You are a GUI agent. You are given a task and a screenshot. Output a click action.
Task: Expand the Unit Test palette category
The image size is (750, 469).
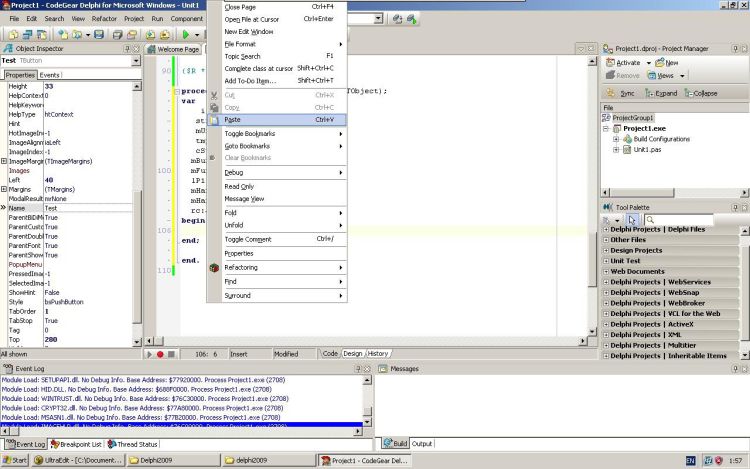point(606,261)
